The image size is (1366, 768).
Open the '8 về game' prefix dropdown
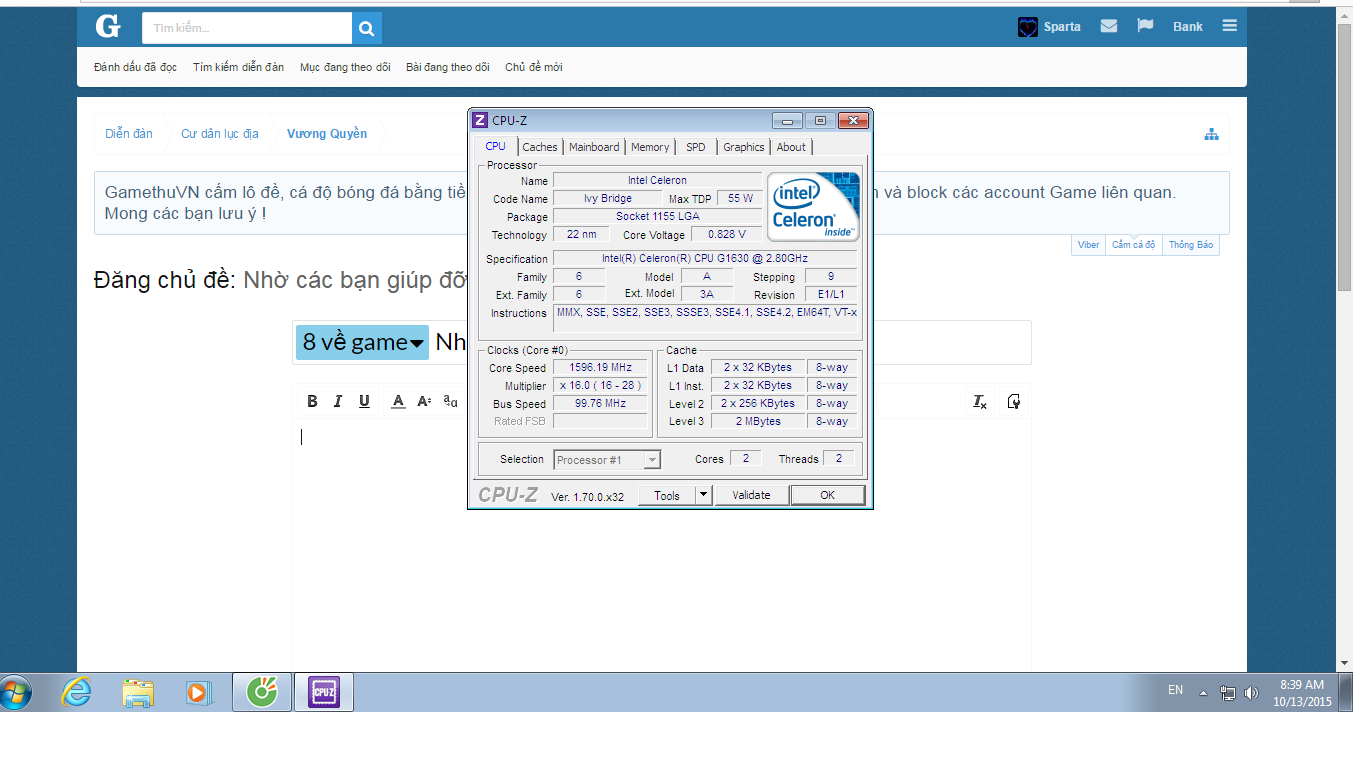[363, 342]
